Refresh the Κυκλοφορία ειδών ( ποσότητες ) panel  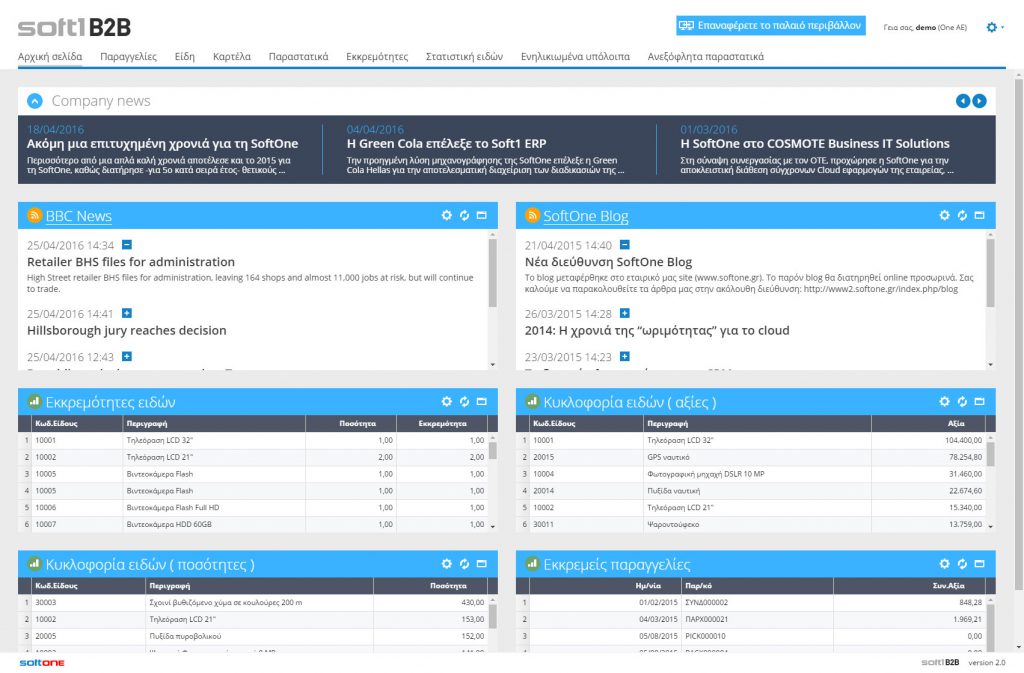click(464, 563)
